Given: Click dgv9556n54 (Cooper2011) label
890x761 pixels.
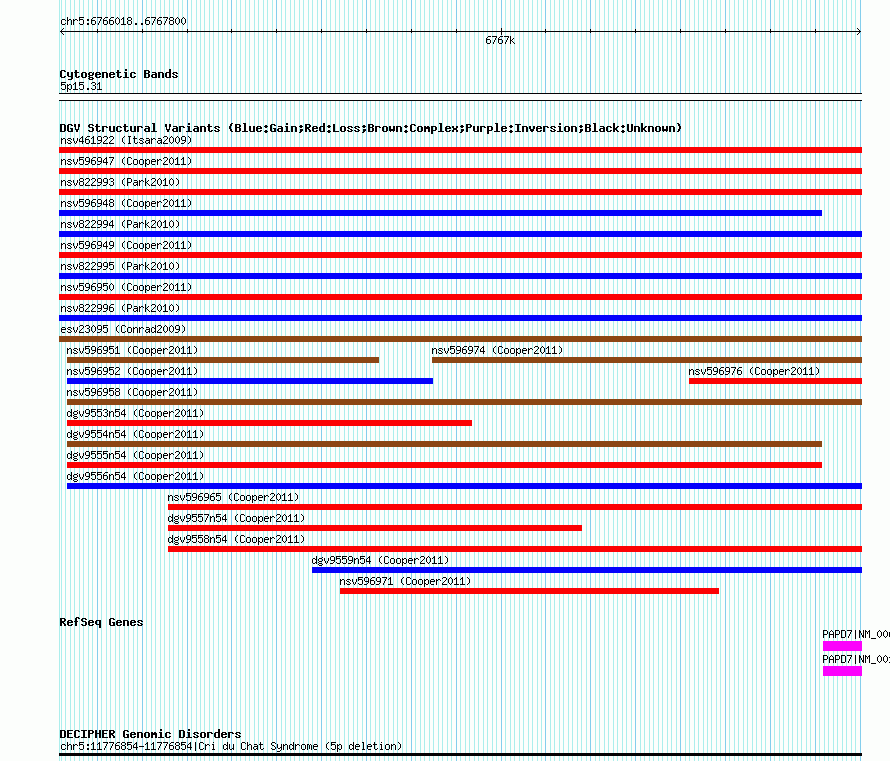Looking at the screenshot, I should (x=135, y=476).
